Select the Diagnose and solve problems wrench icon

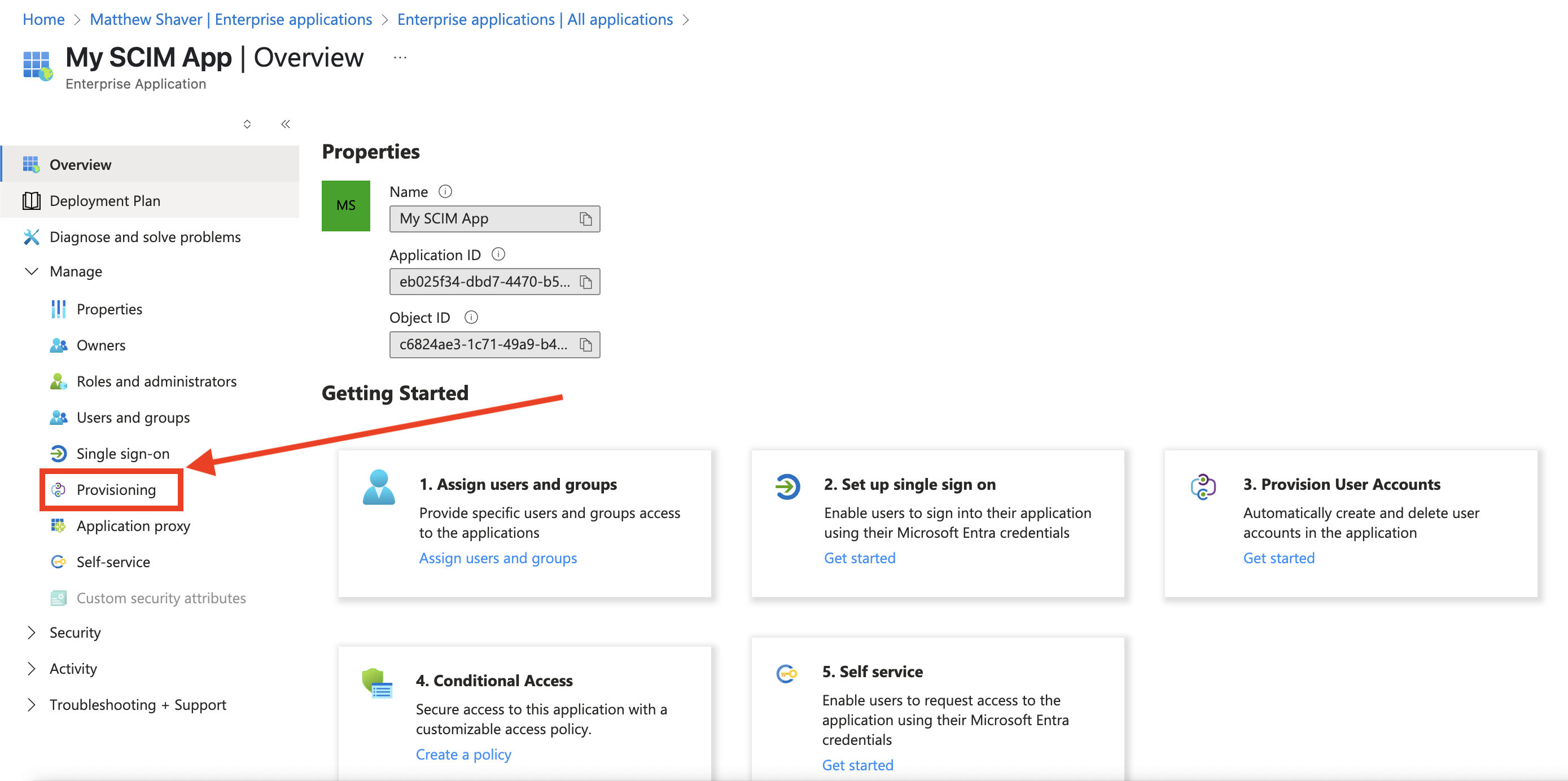pos(31,236)
